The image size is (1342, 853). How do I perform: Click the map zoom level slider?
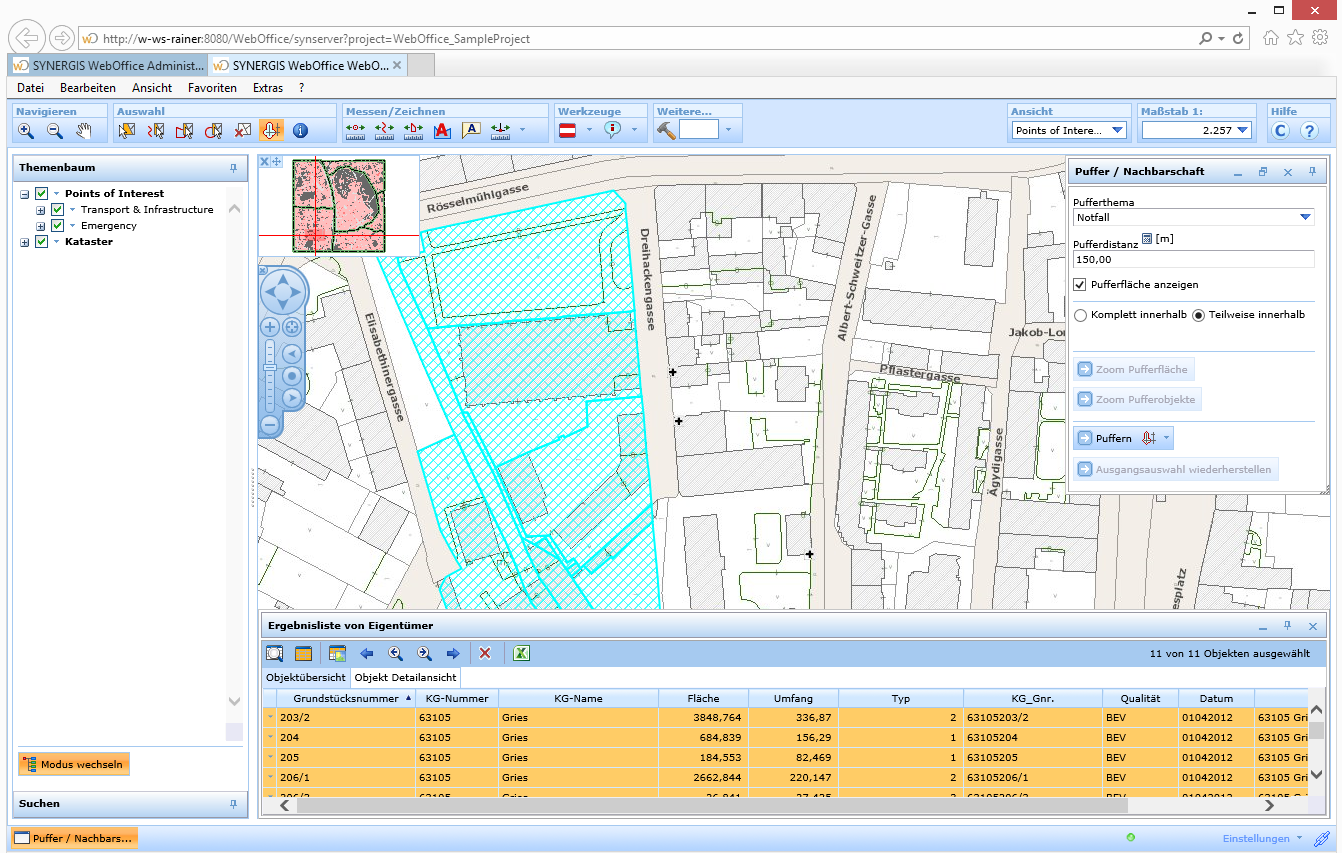[x=269, y=369]
